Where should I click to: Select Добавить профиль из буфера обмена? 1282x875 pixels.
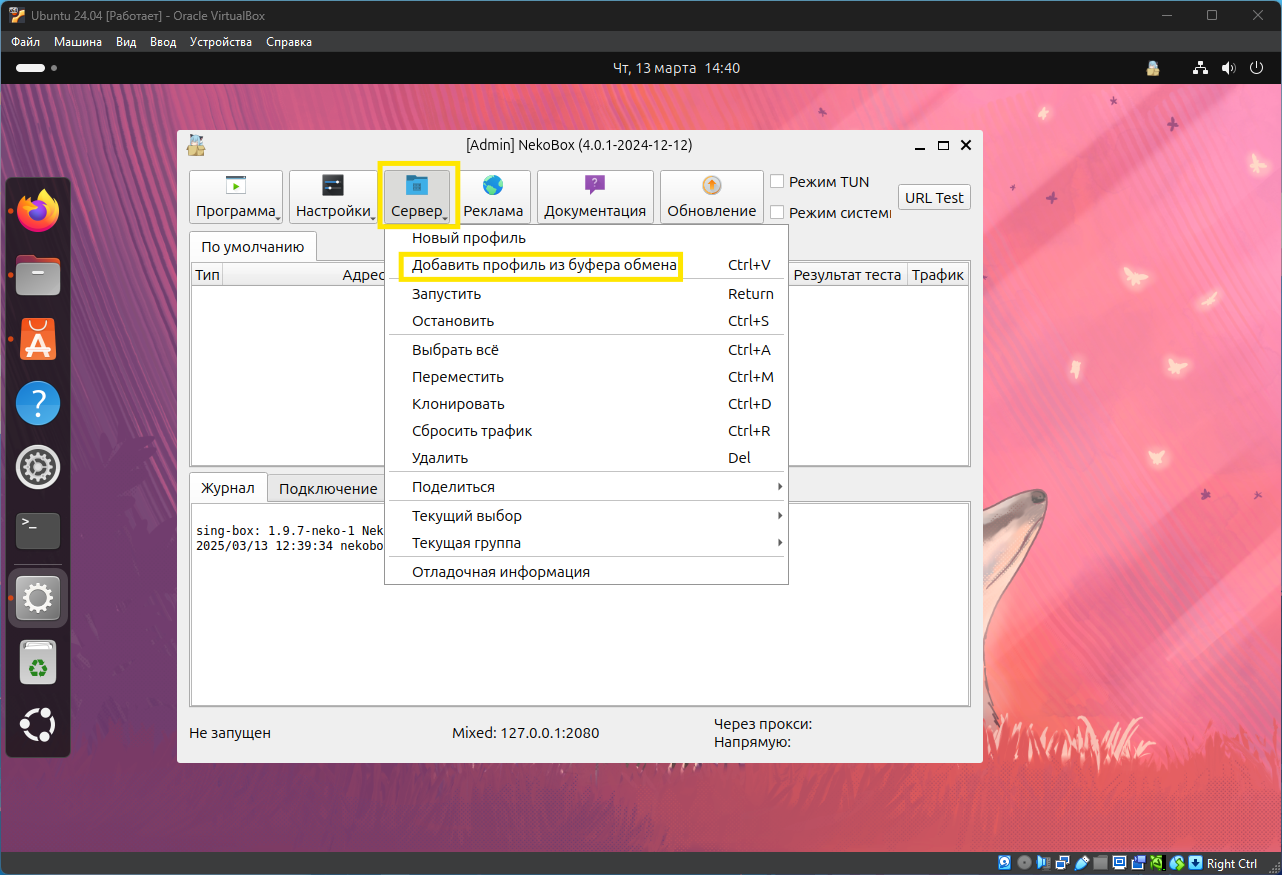[543, 265]
